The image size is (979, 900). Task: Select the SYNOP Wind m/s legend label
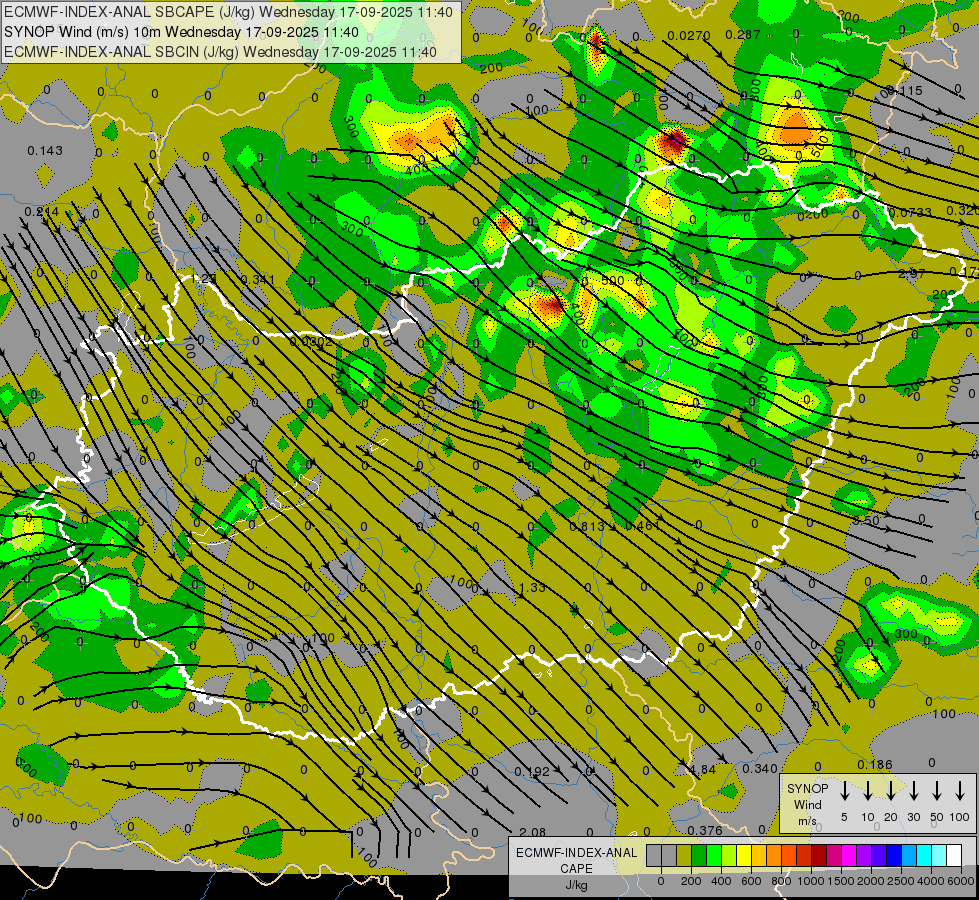pos(807,804)
